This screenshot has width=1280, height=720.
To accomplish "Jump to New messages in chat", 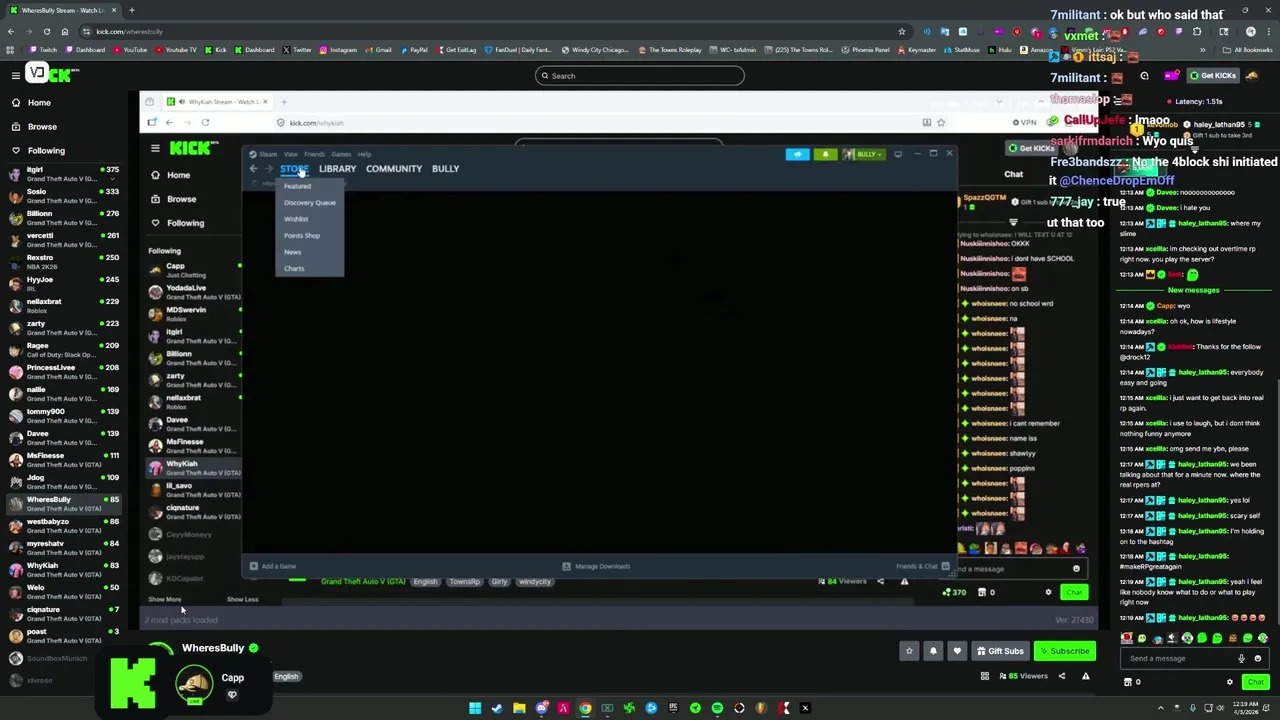I will click(x=1194, y=290).
